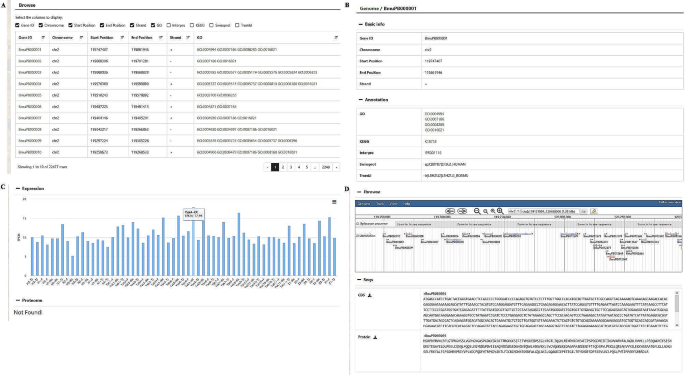
Task: Sort by the End Position column header
Action: click(x=141, y=38)
